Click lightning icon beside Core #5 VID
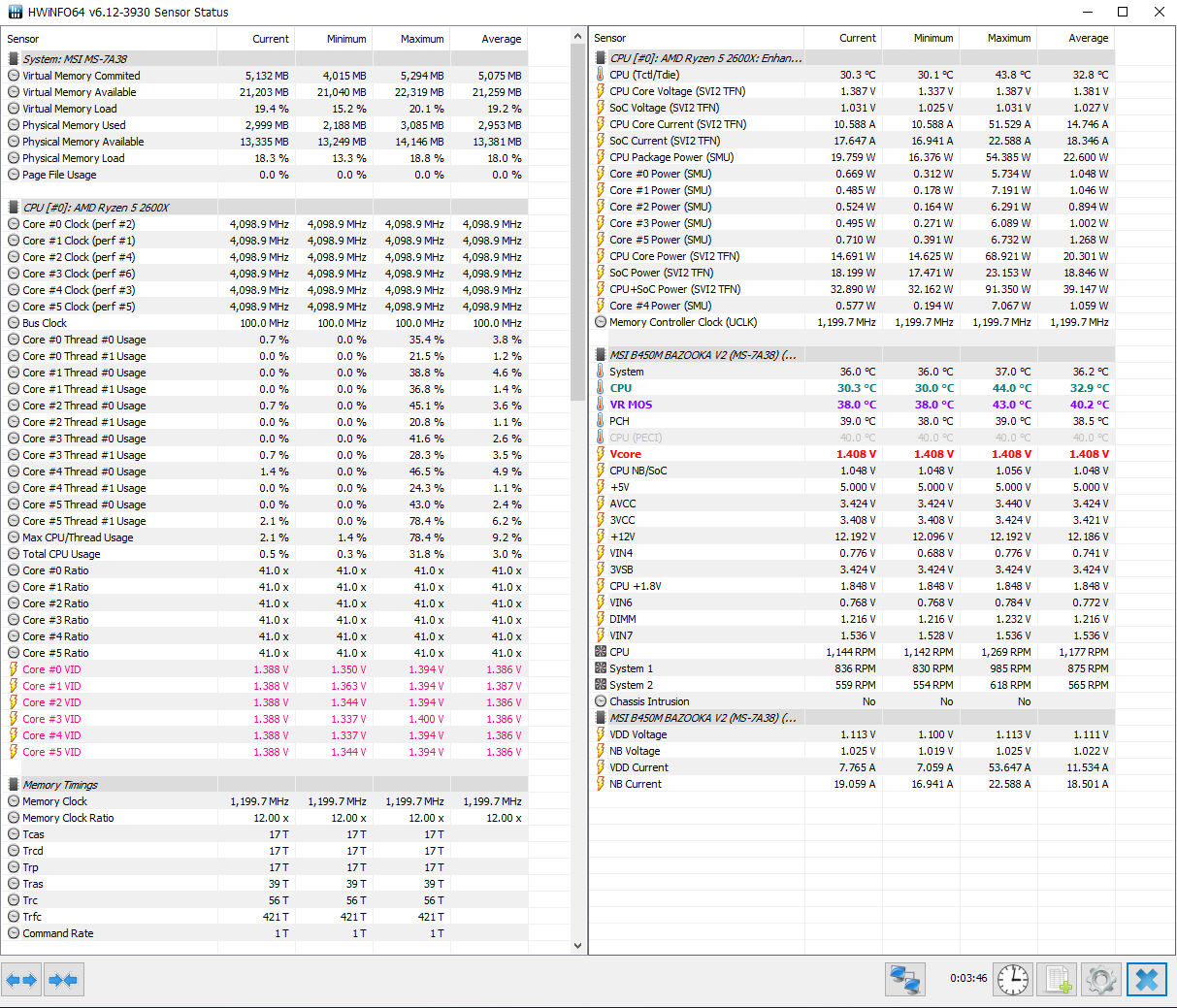Image resolution: width=1177 pixels, height=1008 pixels. coord(14,752)
